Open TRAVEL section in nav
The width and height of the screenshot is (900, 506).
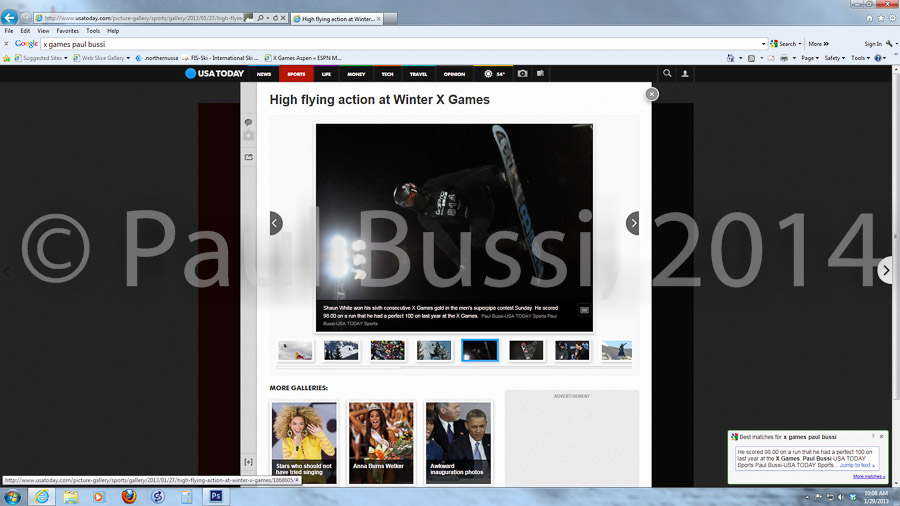point(418,74)
